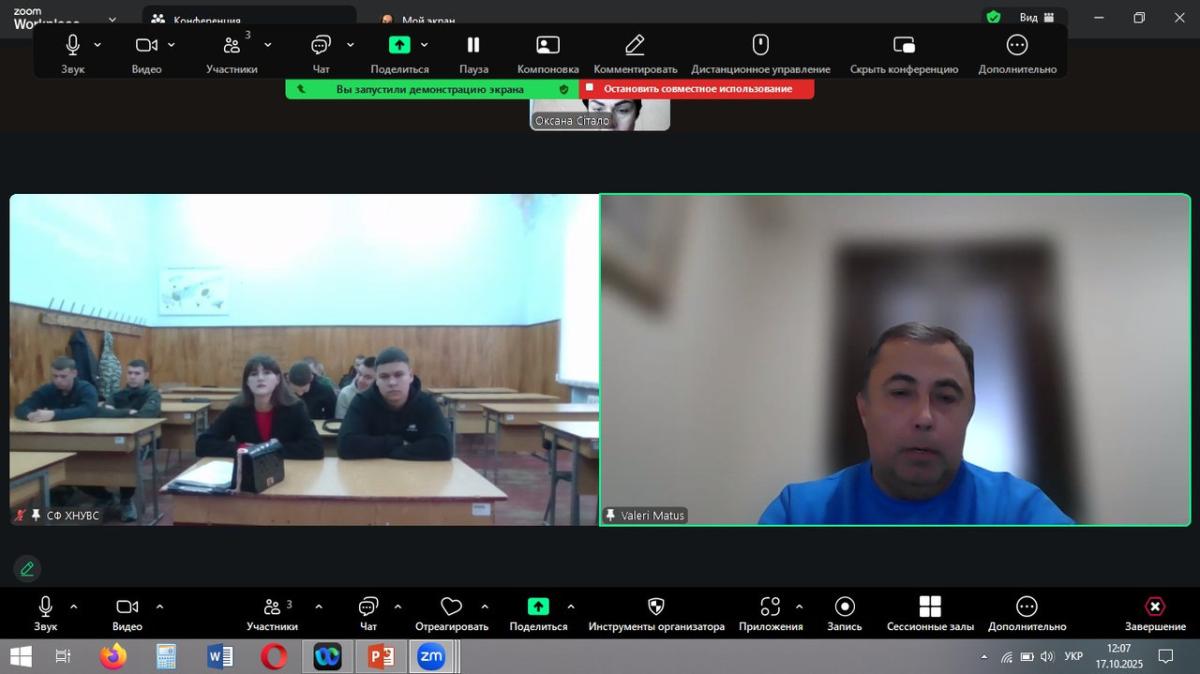The image size is (1200, 674).
Task: Toggle camera via bottom bar Видео
Action: point(127,613)
